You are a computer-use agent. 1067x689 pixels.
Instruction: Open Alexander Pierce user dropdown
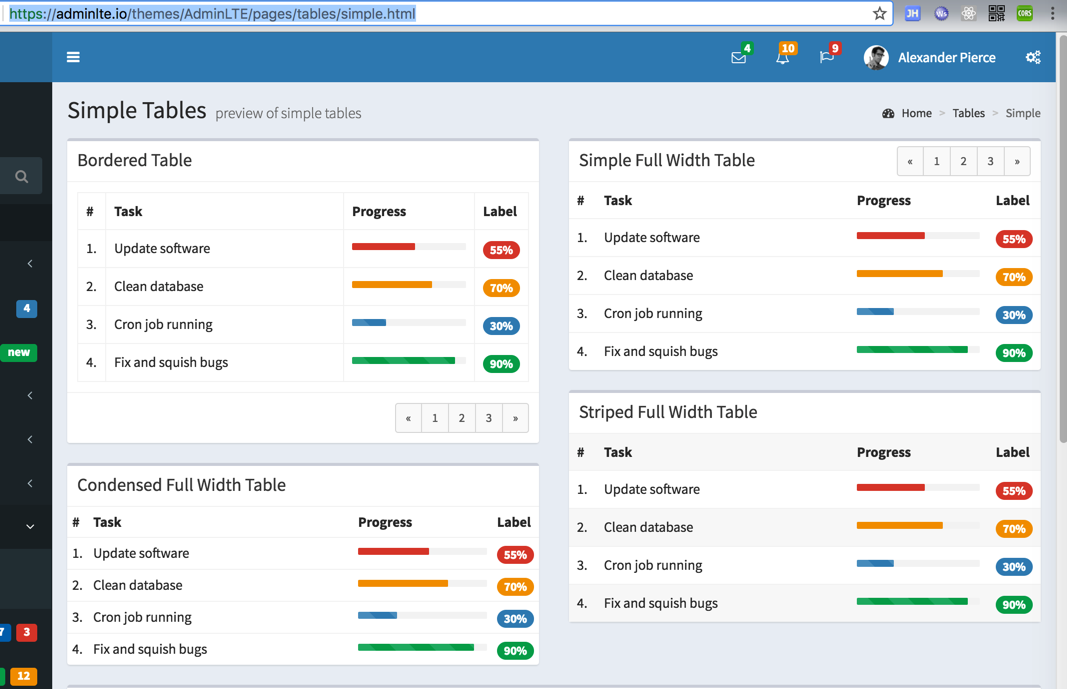pyautogui.click(x=930, y=58)
